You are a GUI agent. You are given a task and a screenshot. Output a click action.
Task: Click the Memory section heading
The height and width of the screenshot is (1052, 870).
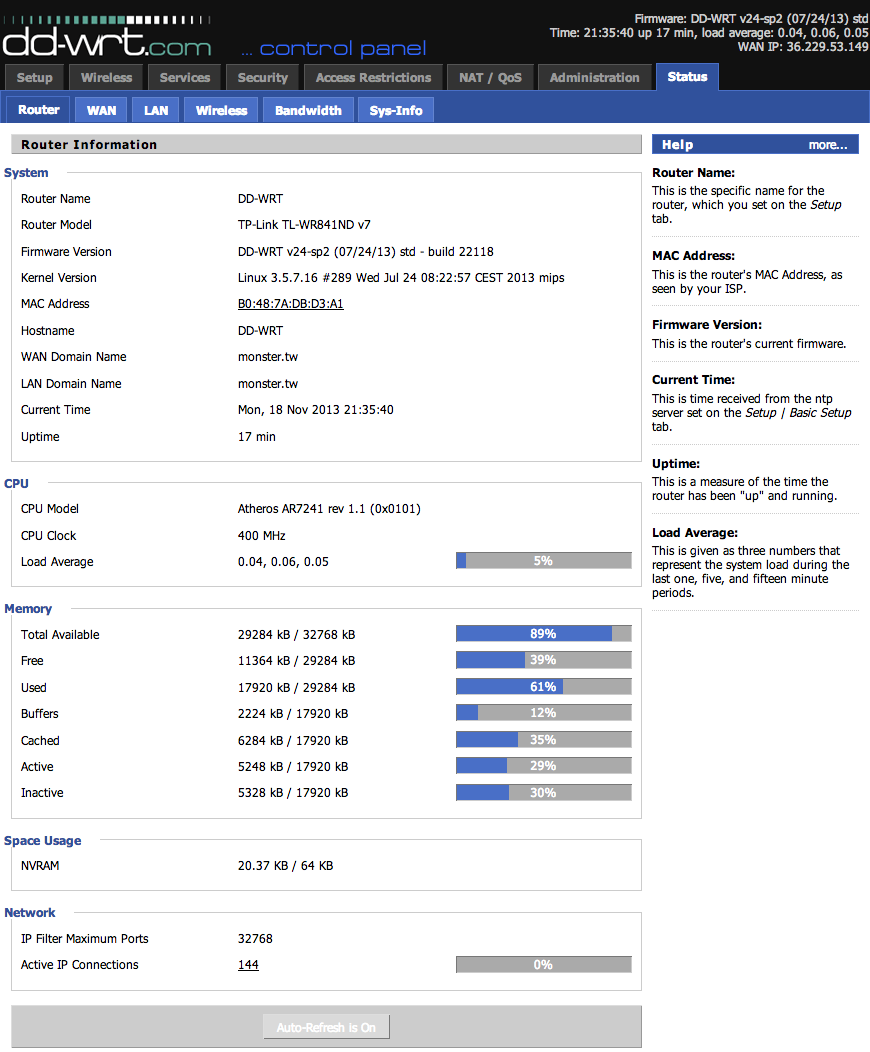point(28,609)
